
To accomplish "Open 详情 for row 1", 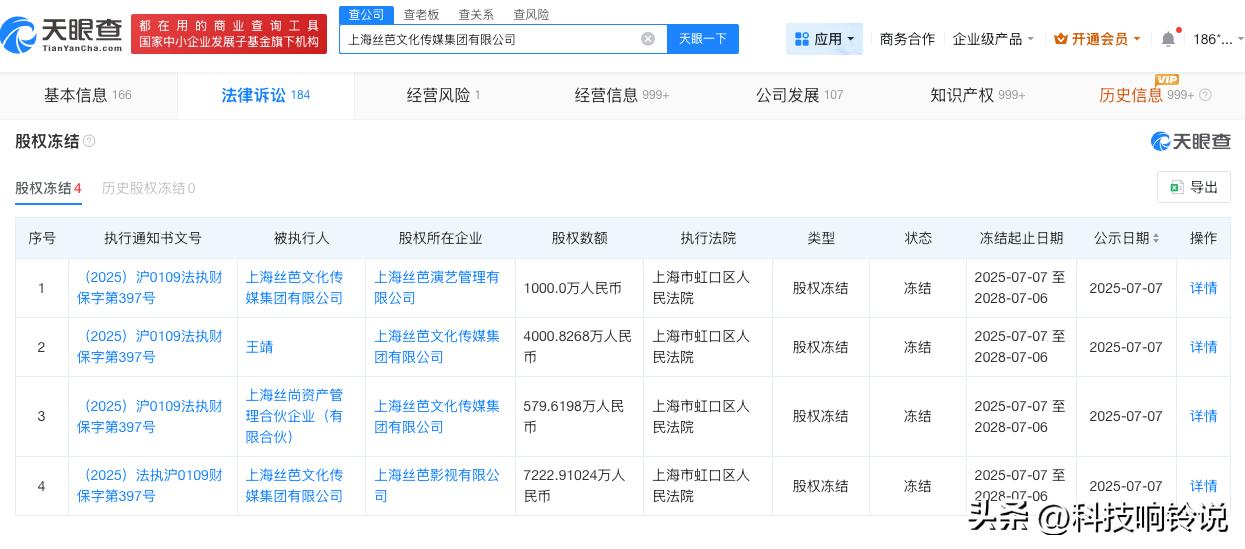I will click(1204, 288).
